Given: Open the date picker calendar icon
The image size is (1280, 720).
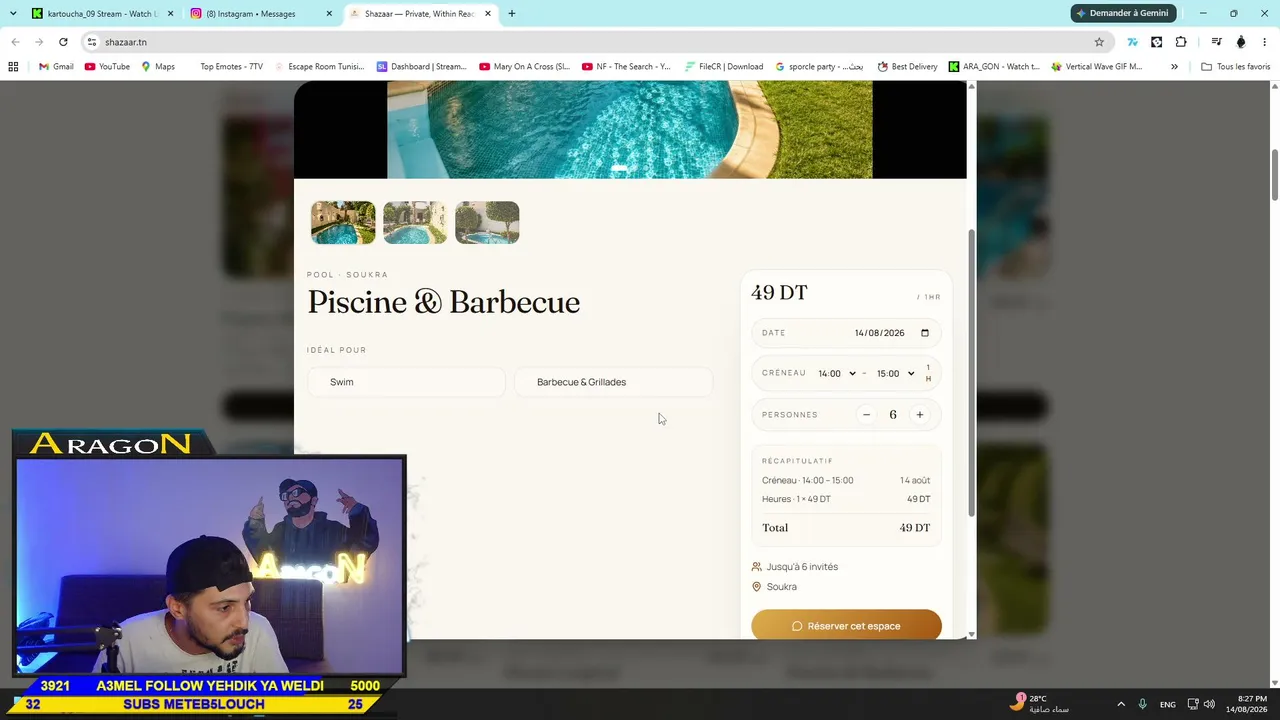Looking at the screenshot, I should pos(924,333).
